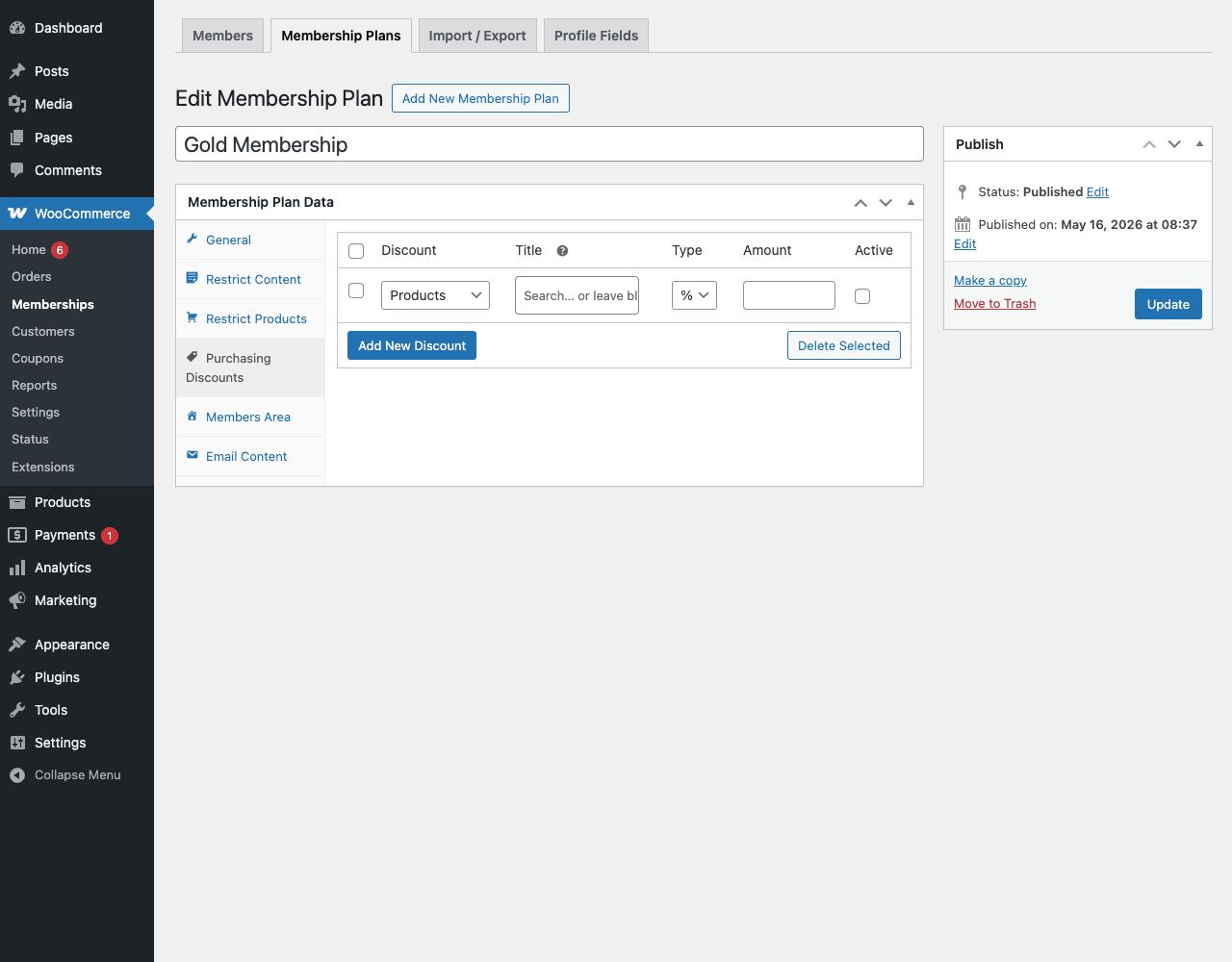Click the Restrict Content page icon
1232x962 pixels.
[x=192, y=278]
